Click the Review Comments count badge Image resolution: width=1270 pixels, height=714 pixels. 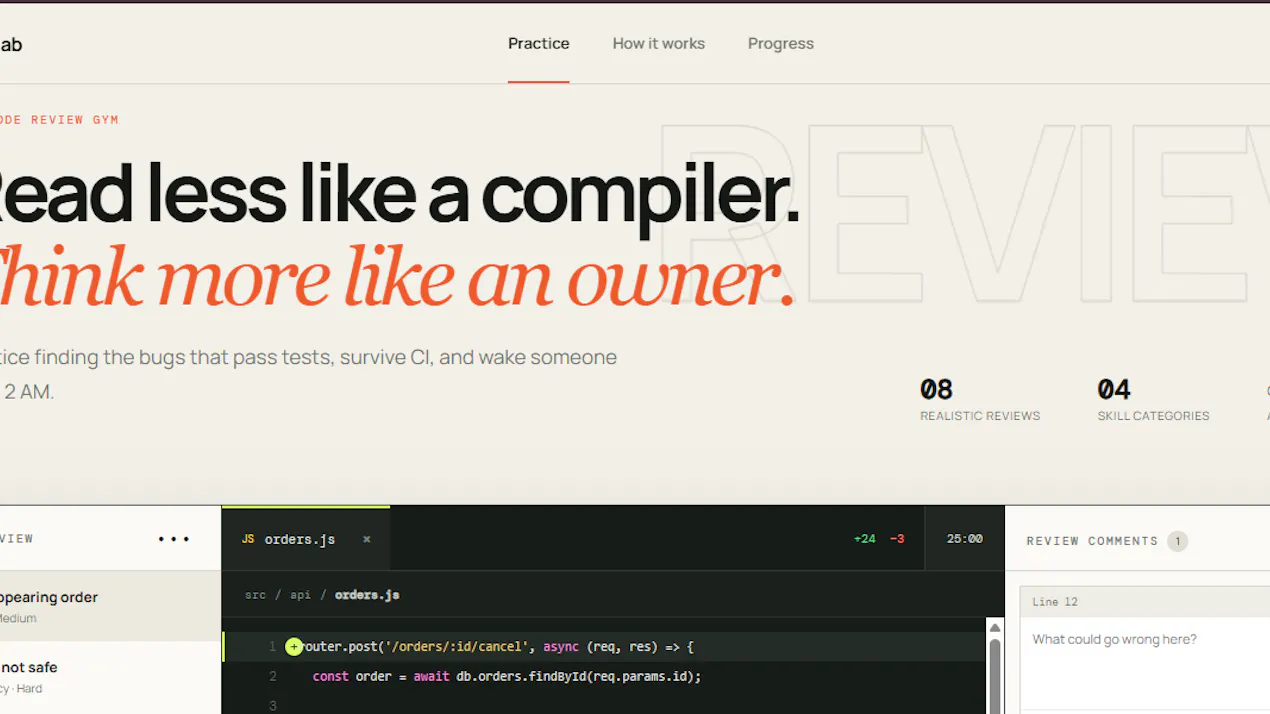(x=1177, y=541)
